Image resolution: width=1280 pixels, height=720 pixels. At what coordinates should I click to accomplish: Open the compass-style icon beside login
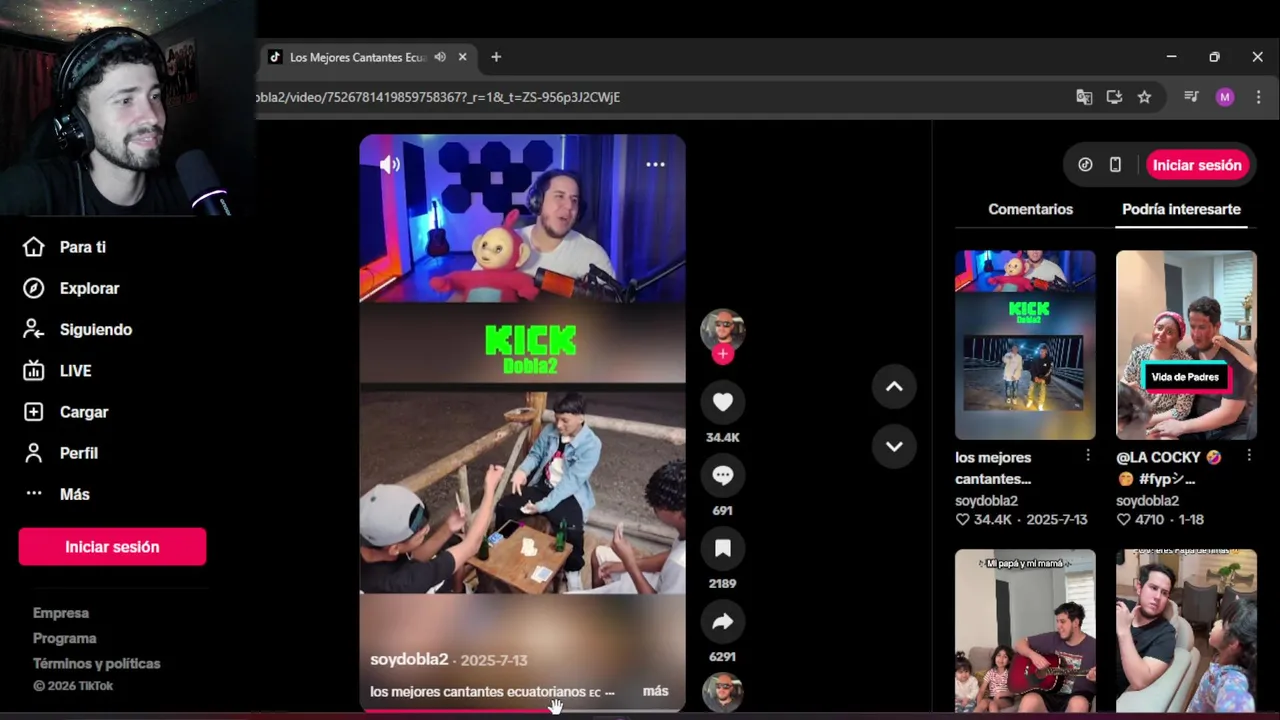[1085, 165]
